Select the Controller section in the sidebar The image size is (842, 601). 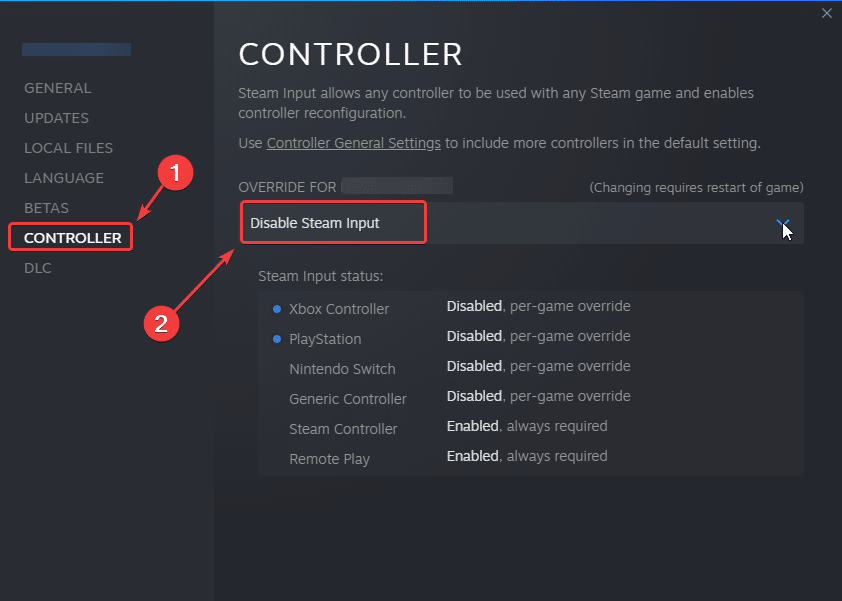click(x=72, y=238)
